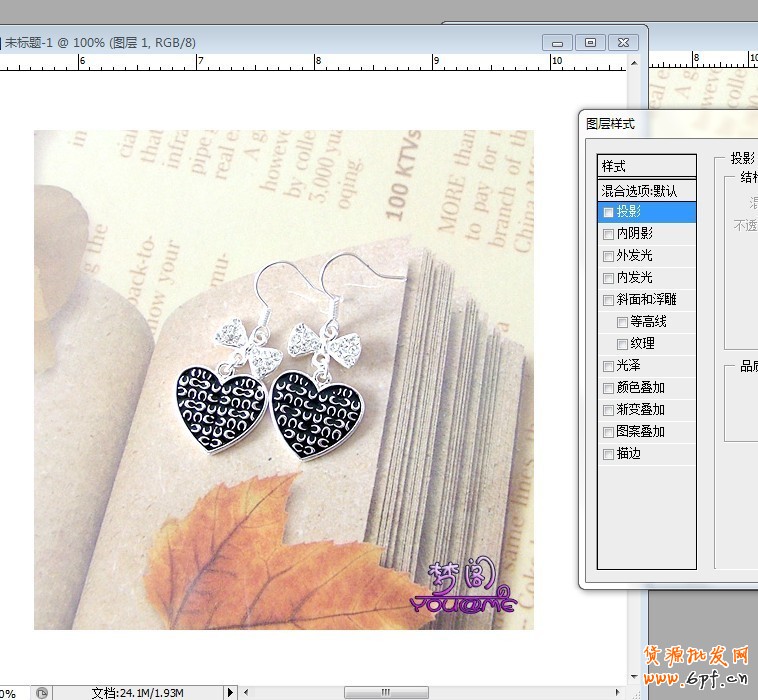This screenshot has height=700, width=758.
Task: Select the 样式 header row
Action: coord(647,166)
